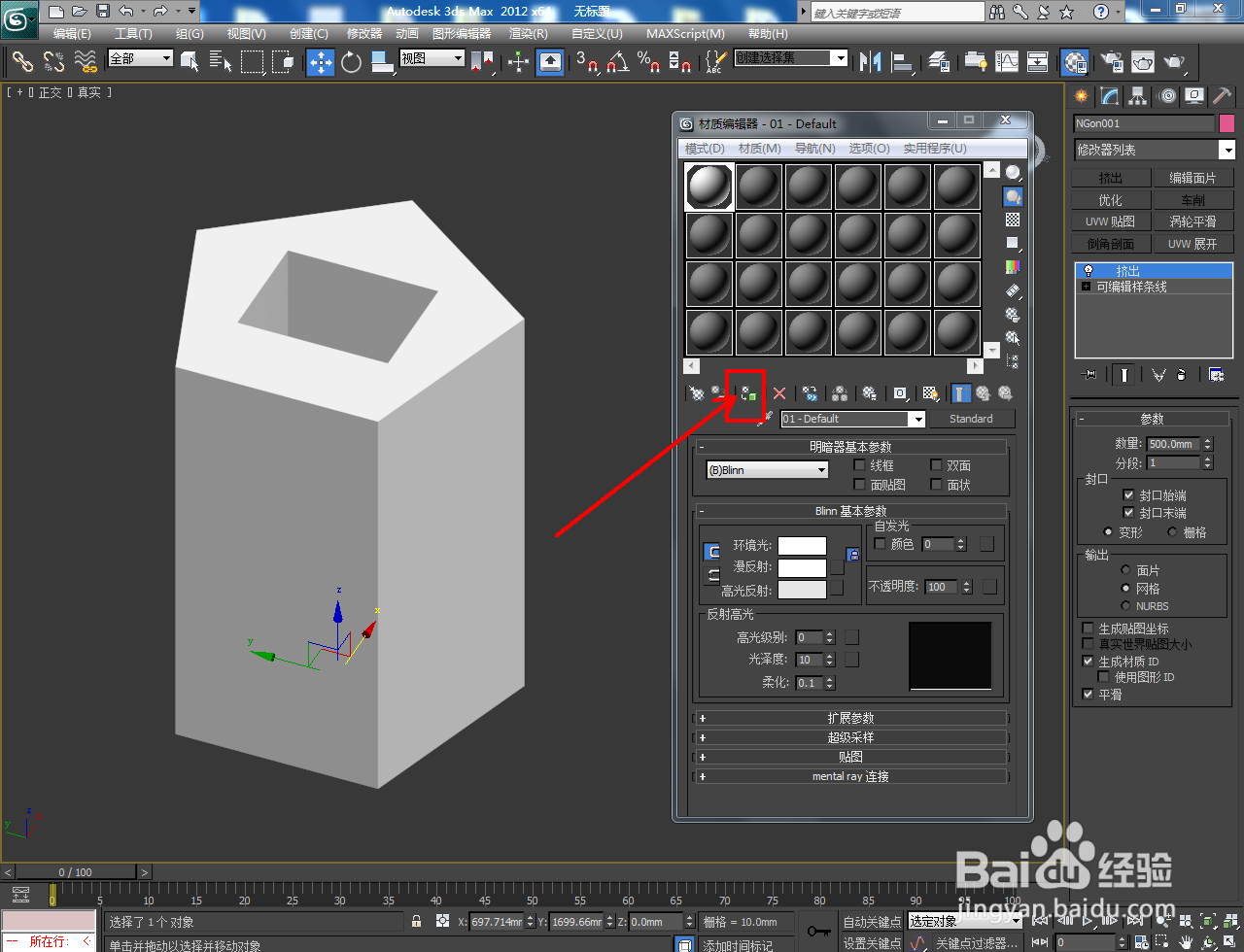Click Put to Library icon

click(870, 393)
